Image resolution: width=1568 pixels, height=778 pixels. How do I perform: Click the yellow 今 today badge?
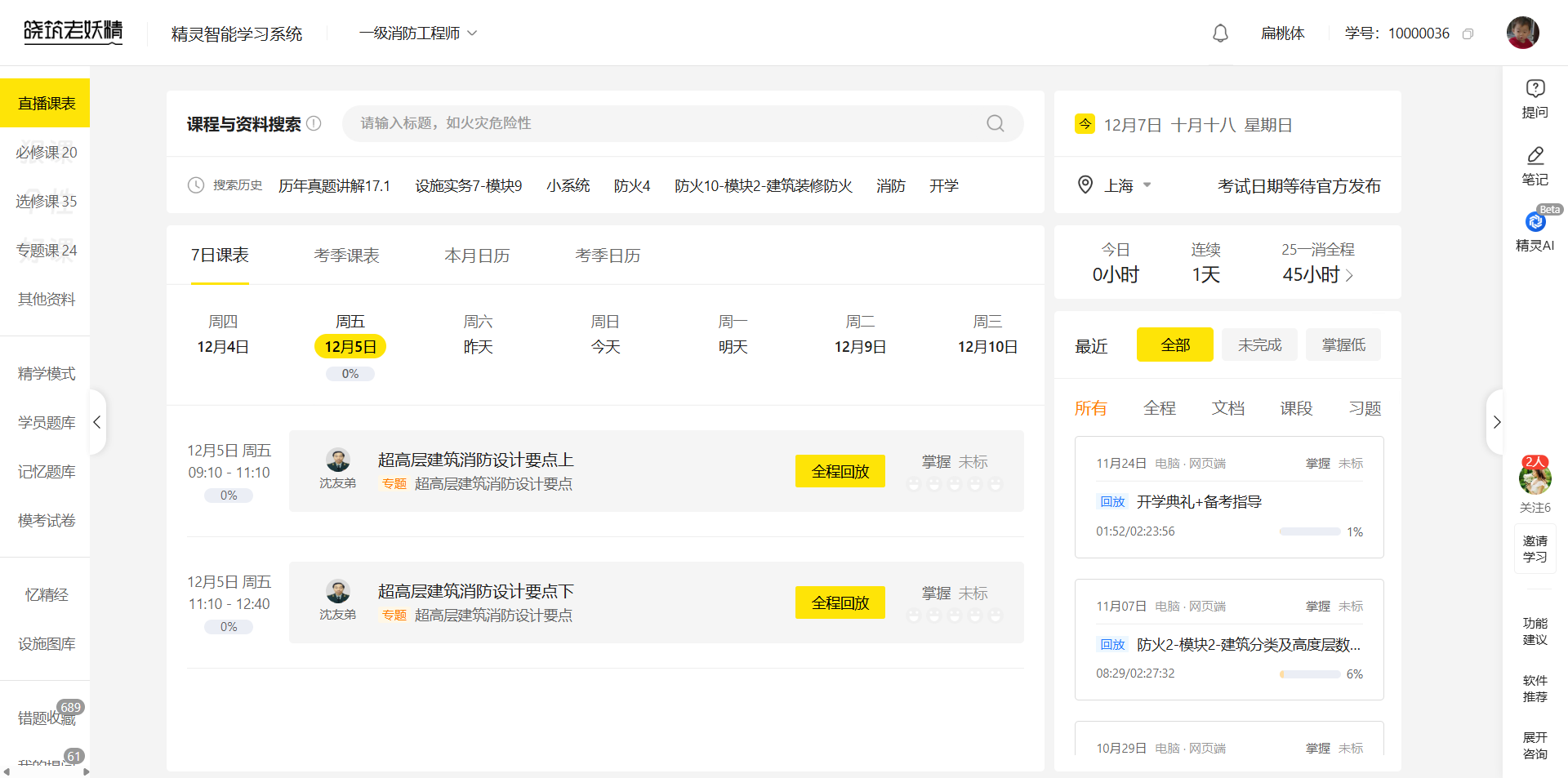point(1085,124)
